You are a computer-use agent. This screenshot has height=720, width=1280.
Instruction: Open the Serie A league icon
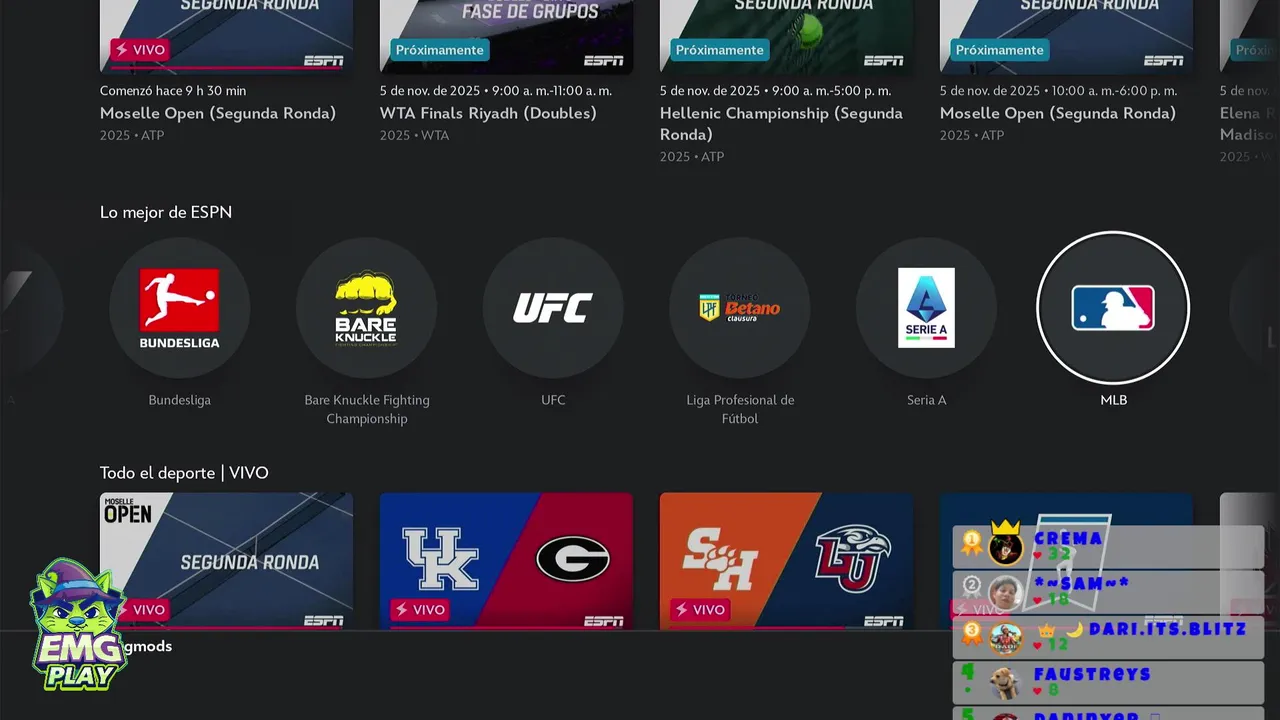(x=926, y=308)
